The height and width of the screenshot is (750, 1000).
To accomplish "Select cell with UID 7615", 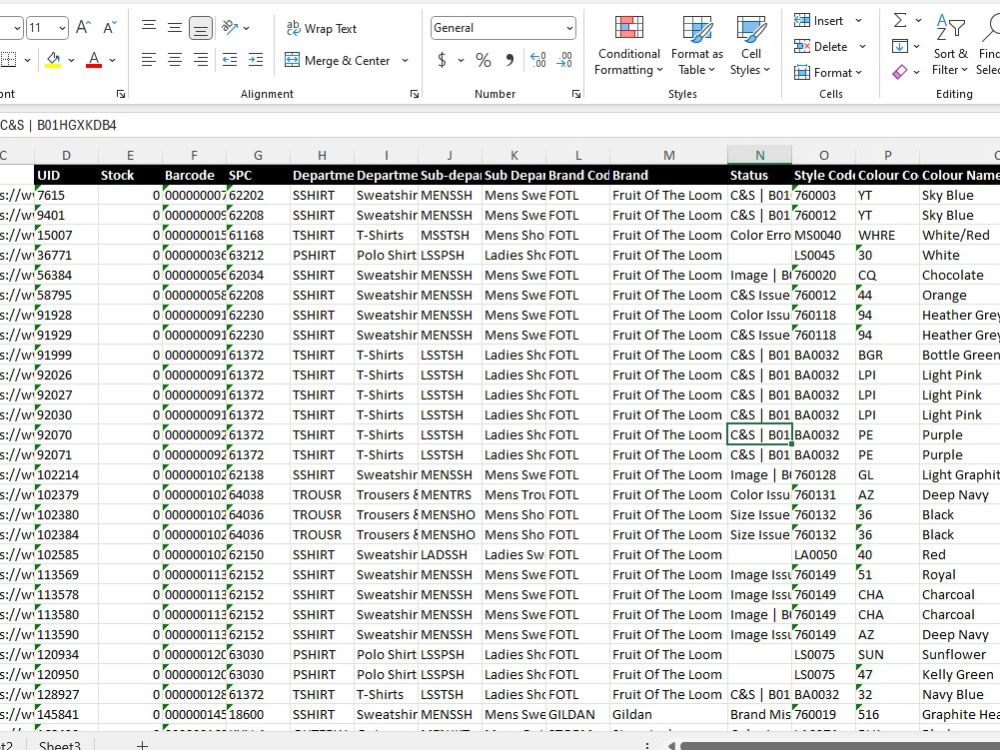I will point(66,195).
